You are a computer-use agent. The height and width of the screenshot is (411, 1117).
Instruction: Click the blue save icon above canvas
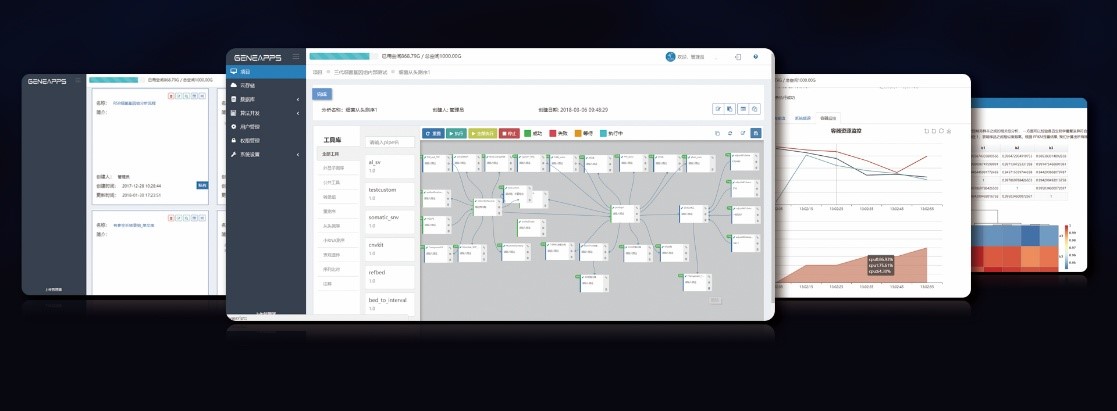pos(756,132)
